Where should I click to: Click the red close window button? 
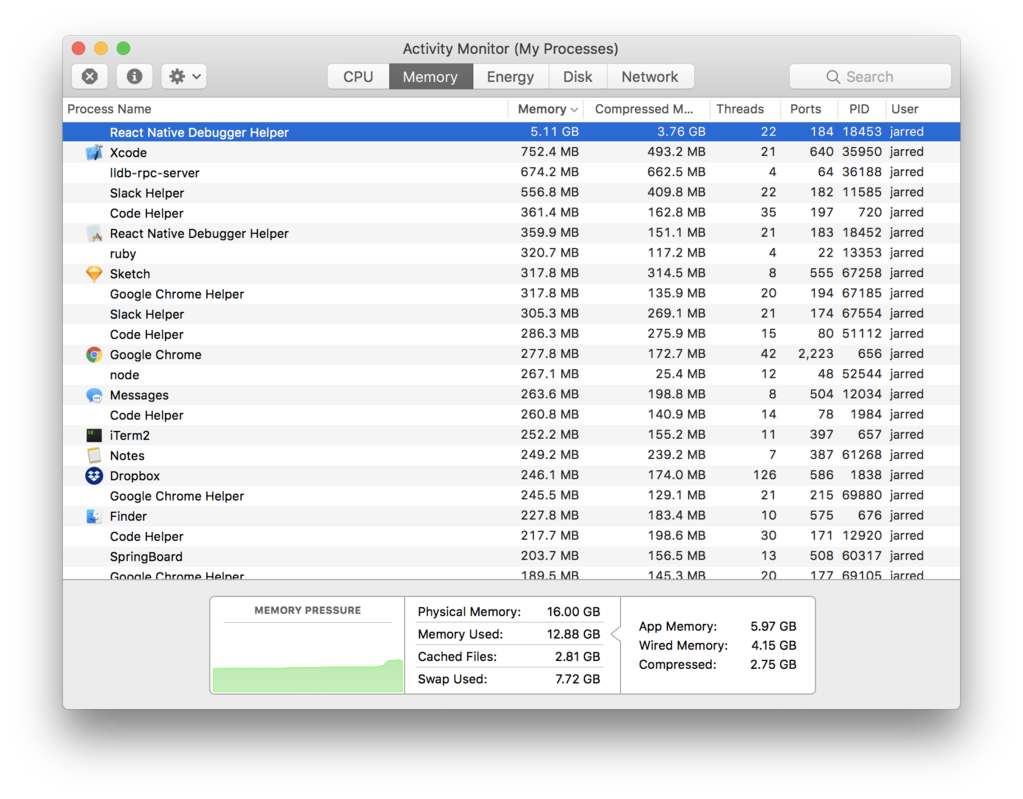click(79, 48)
